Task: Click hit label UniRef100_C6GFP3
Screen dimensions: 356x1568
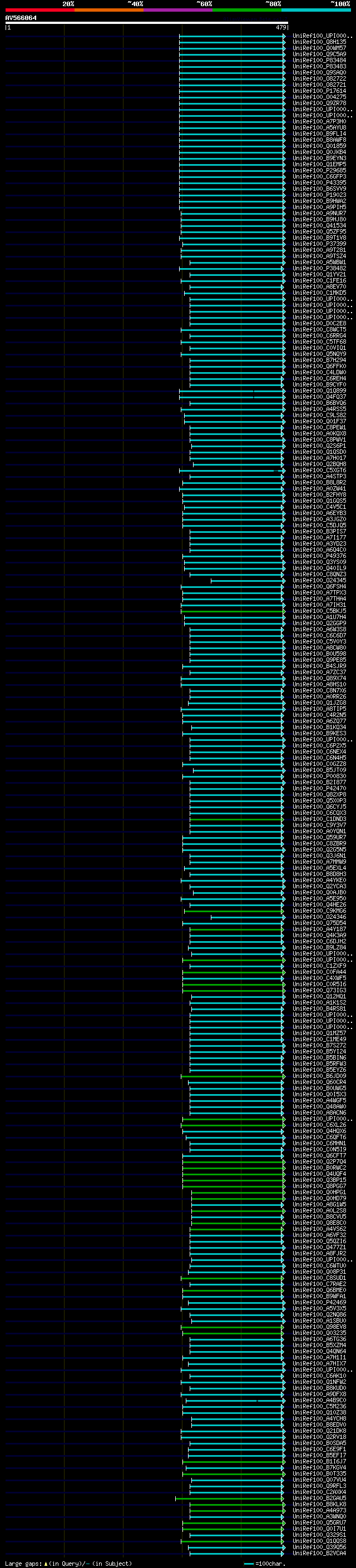Action: pos(319,176)
